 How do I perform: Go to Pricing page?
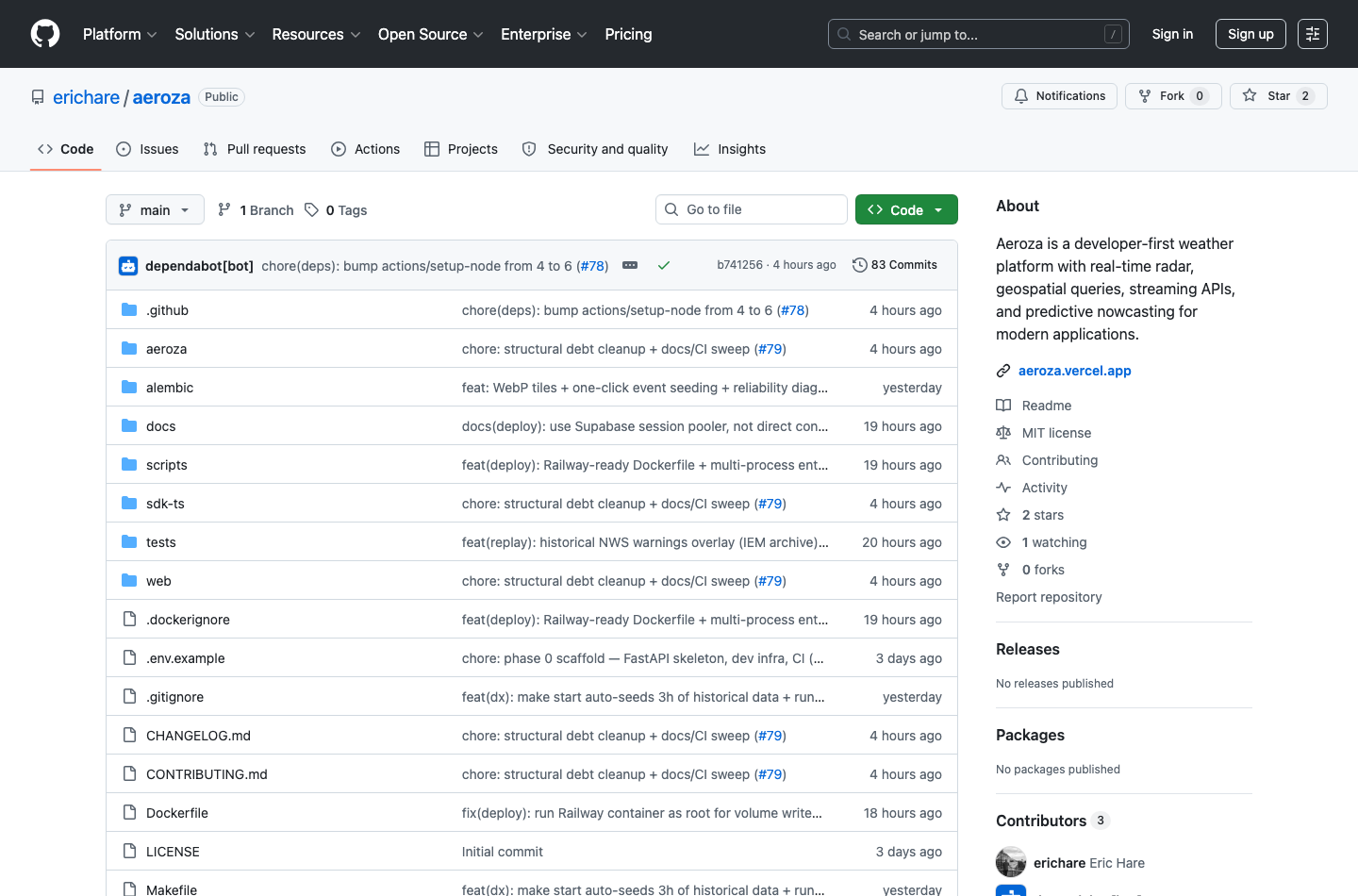tap(628, 34)
